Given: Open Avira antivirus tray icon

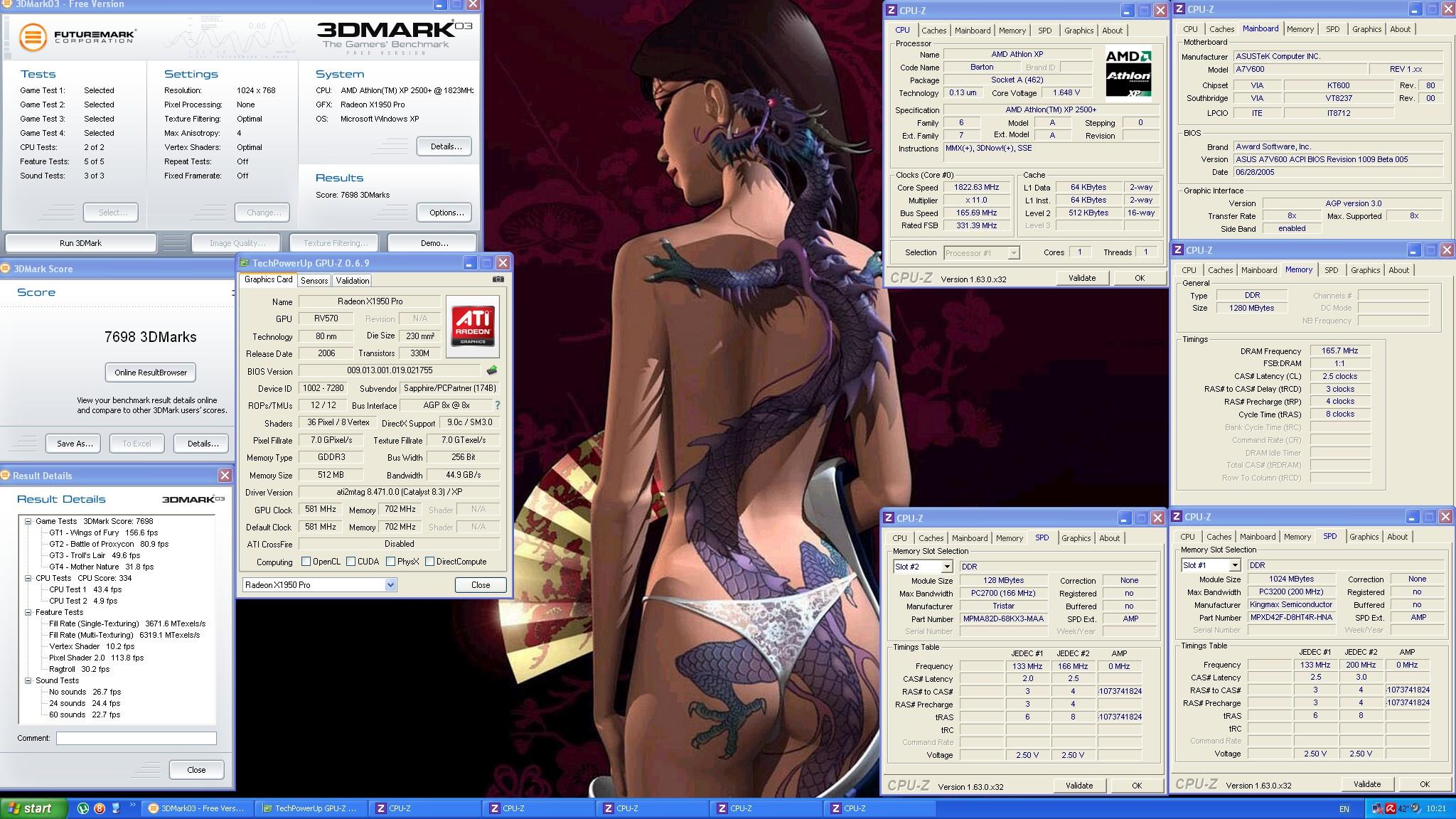Looking at the screenshot, I should 1391,808.
